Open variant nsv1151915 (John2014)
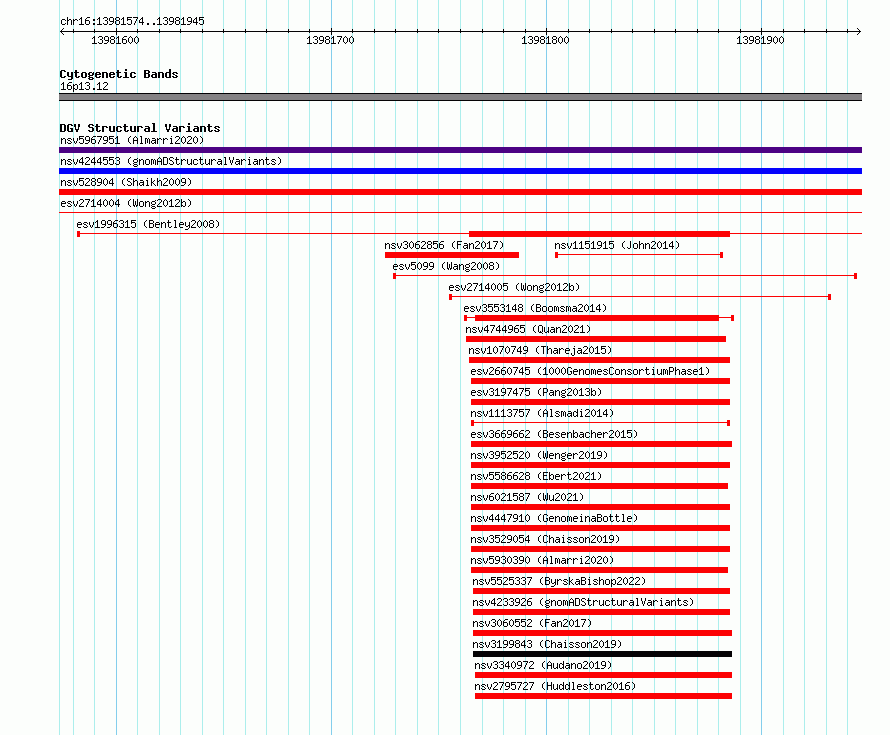Screen dimensions: 890x735 [617, 245]
